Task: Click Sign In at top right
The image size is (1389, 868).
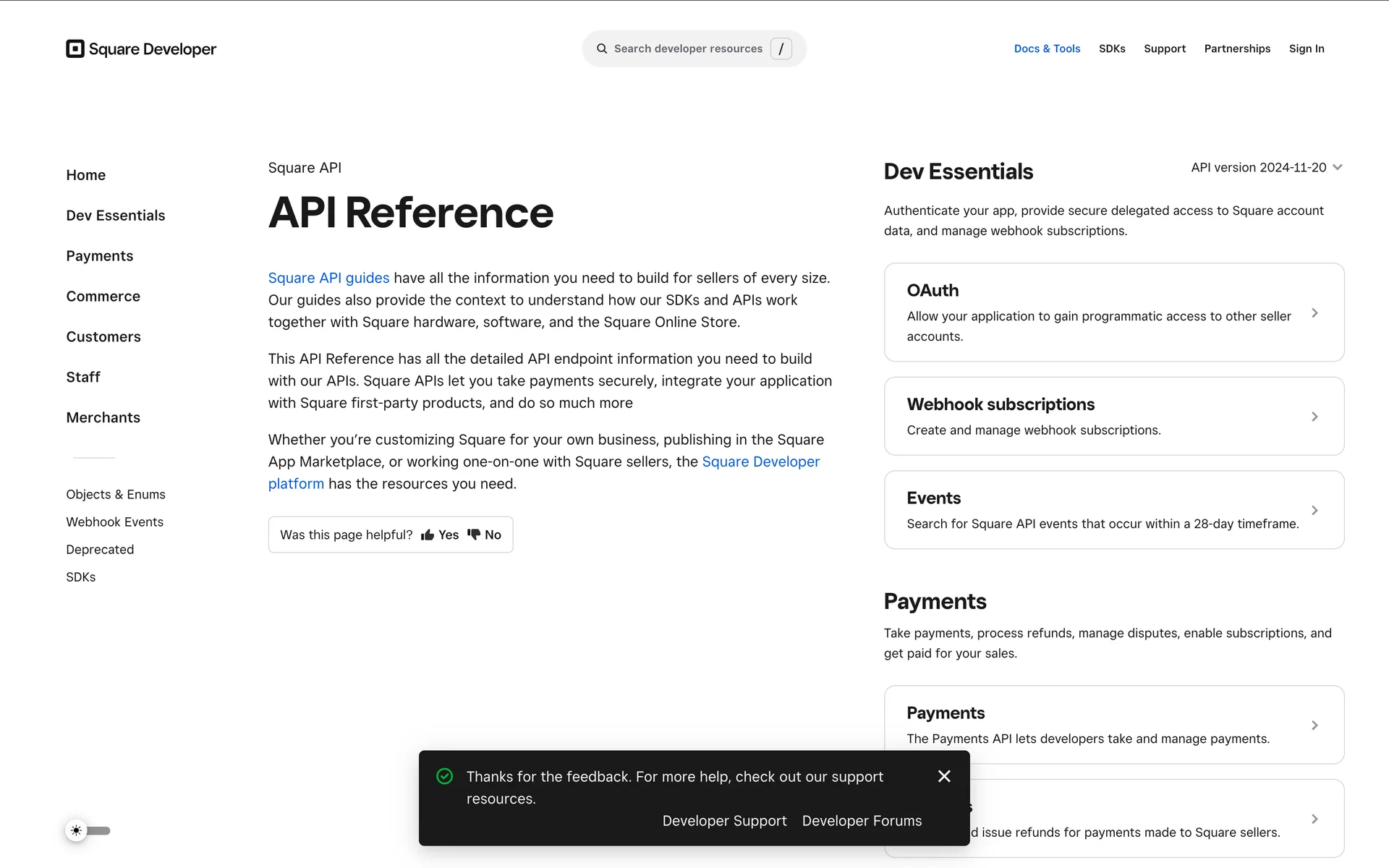Action: click(1306, 48)
